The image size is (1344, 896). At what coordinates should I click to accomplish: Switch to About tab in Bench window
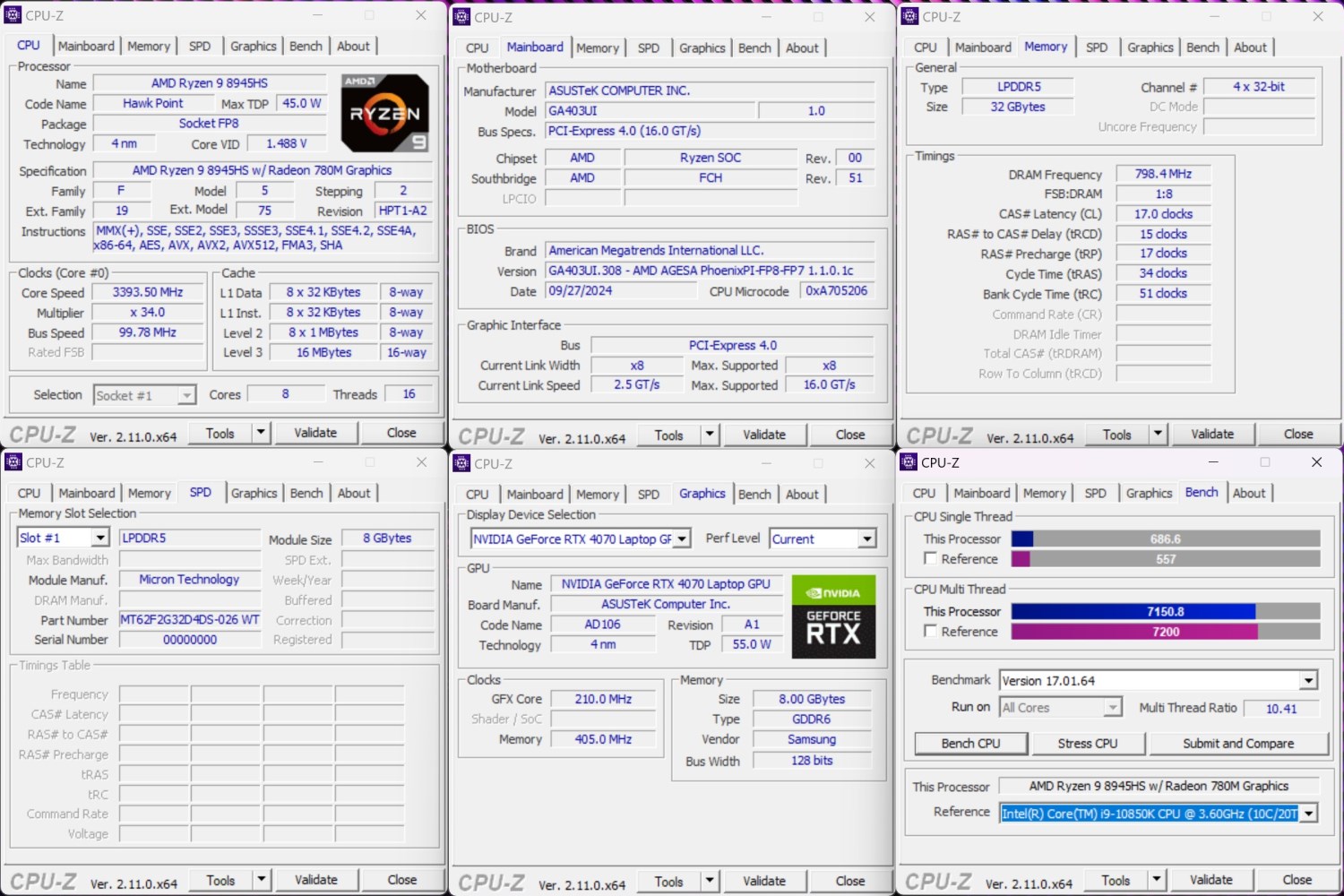pos(1248,493)
